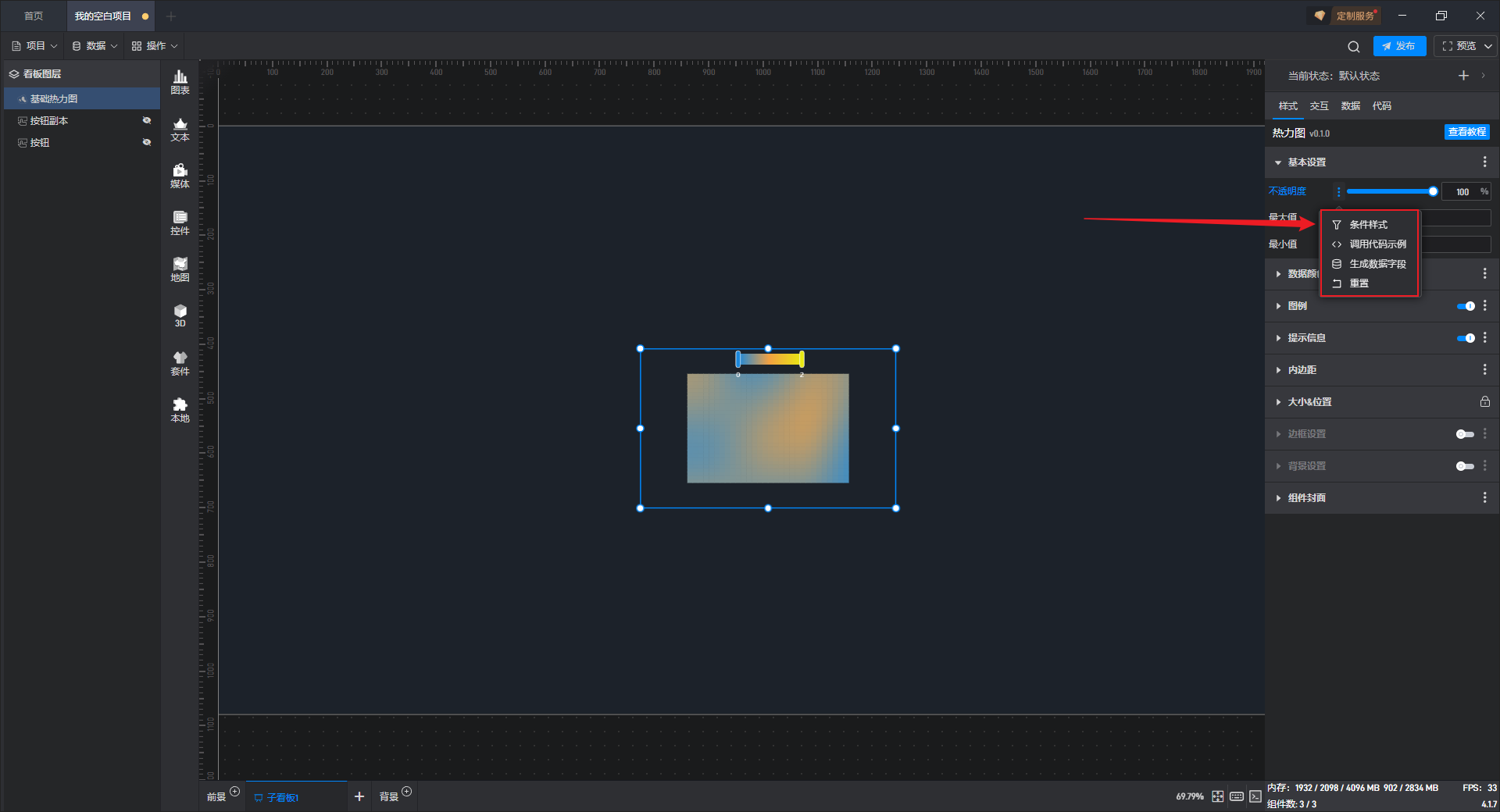1500x812 pixels.
Task: Toggle the 图例 legend switch off
Action: [x=1465, y=306]
